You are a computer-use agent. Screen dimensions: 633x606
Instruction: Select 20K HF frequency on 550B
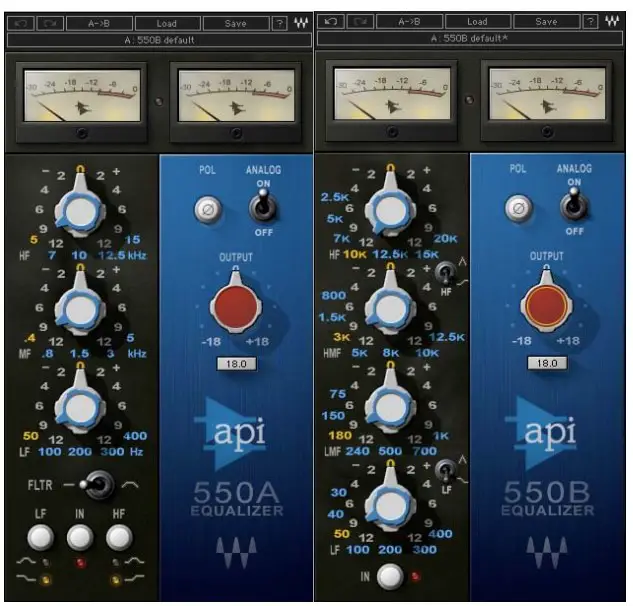pos(446,239)
